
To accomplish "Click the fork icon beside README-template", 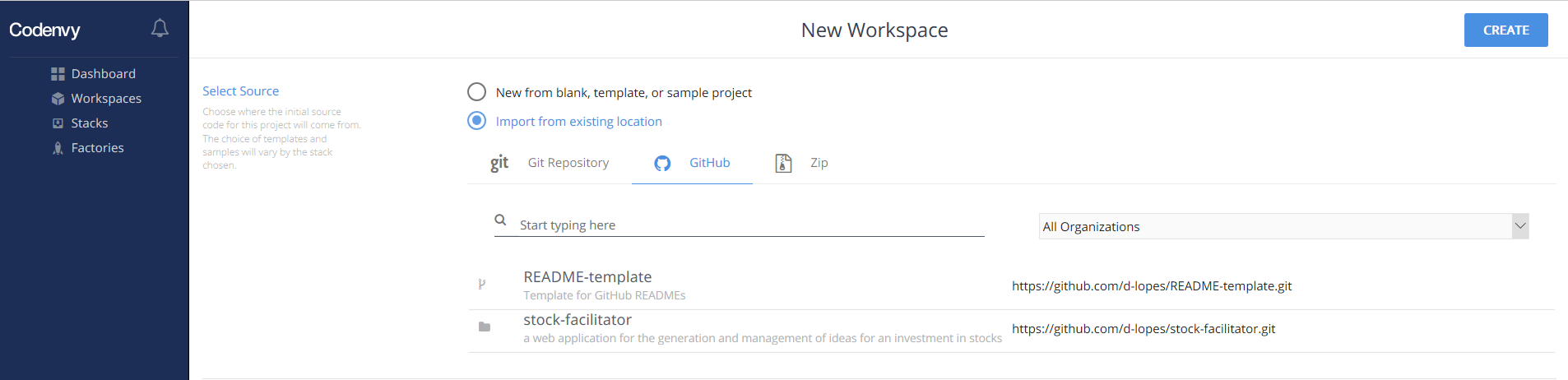I will 482,284.
